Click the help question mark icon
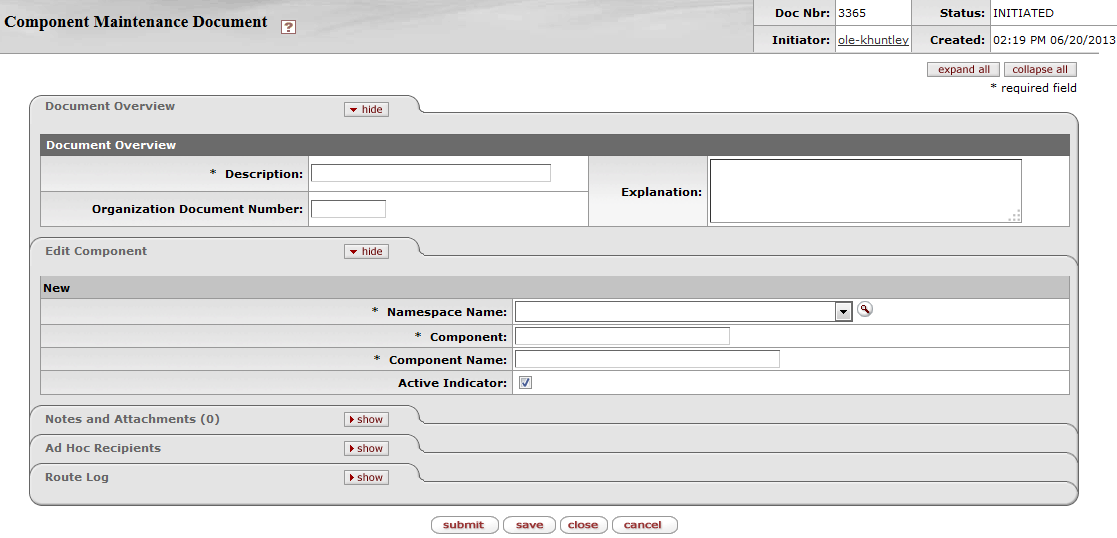The height and width of the screenshot is (538, 1117). [x=288, y=28]
